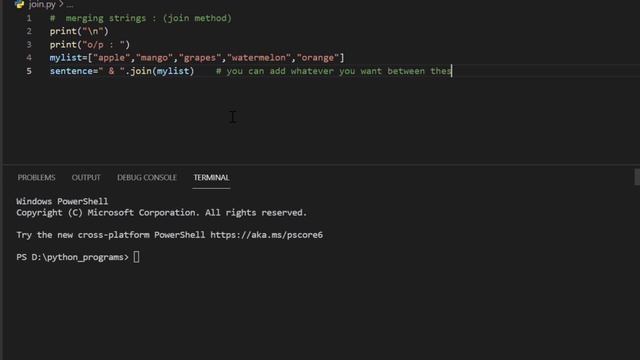Viewport: 640px width, 360px height.
Task: Open the PROBLEMS panel tab
Action: click(x=36, y=178)
